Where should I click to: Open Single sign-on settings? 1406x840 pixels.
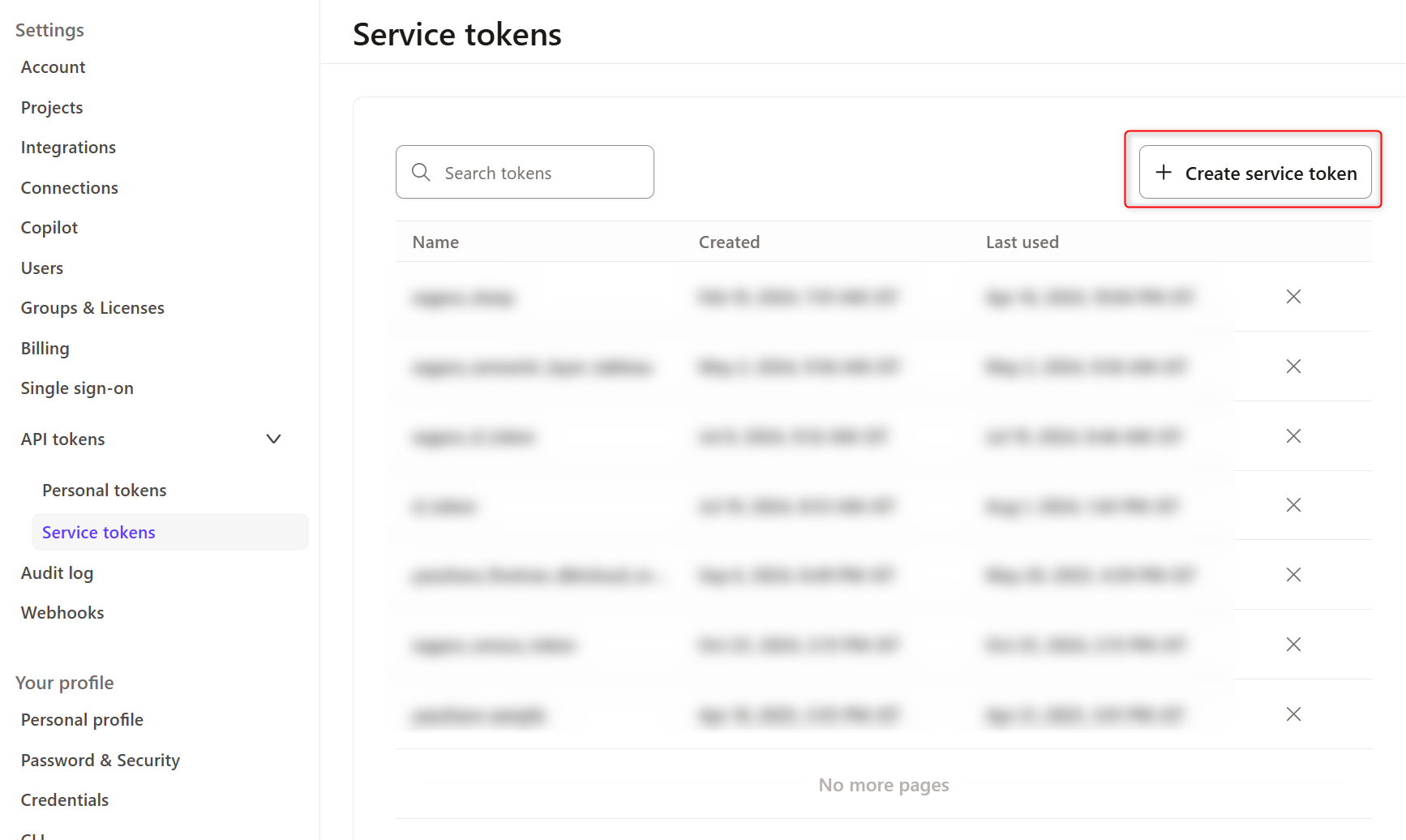point(77,388)
